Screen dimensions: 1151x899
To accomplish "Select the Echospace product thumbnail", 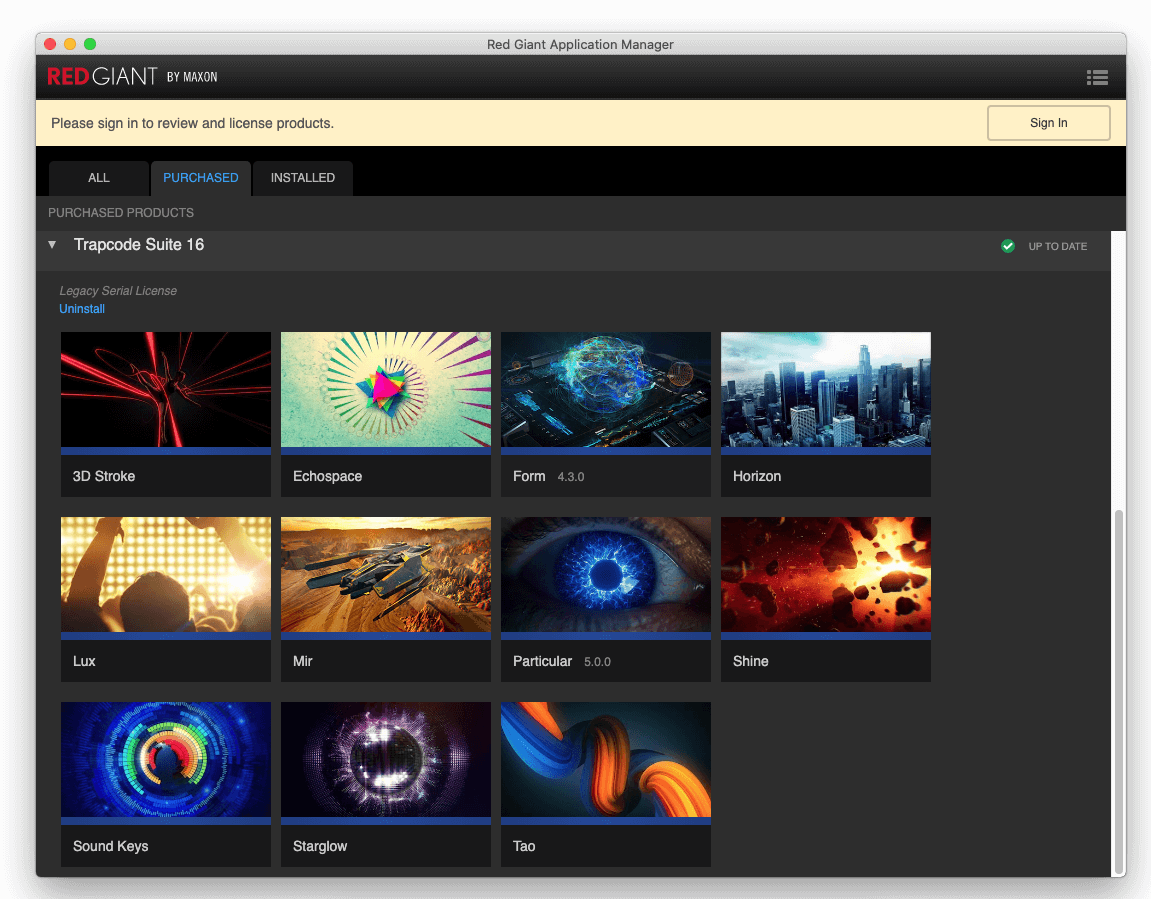I will [386, 389].
